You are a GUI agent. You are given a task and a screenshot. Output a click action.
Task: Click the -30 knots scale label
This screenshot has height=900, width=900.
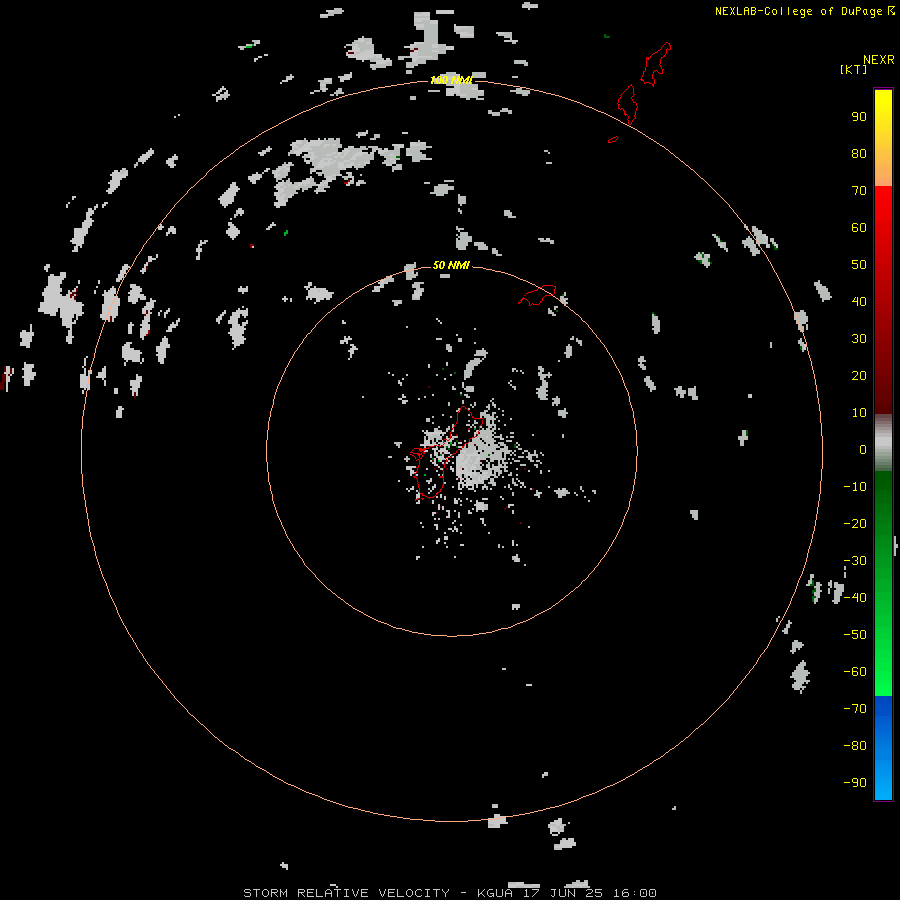855,561
